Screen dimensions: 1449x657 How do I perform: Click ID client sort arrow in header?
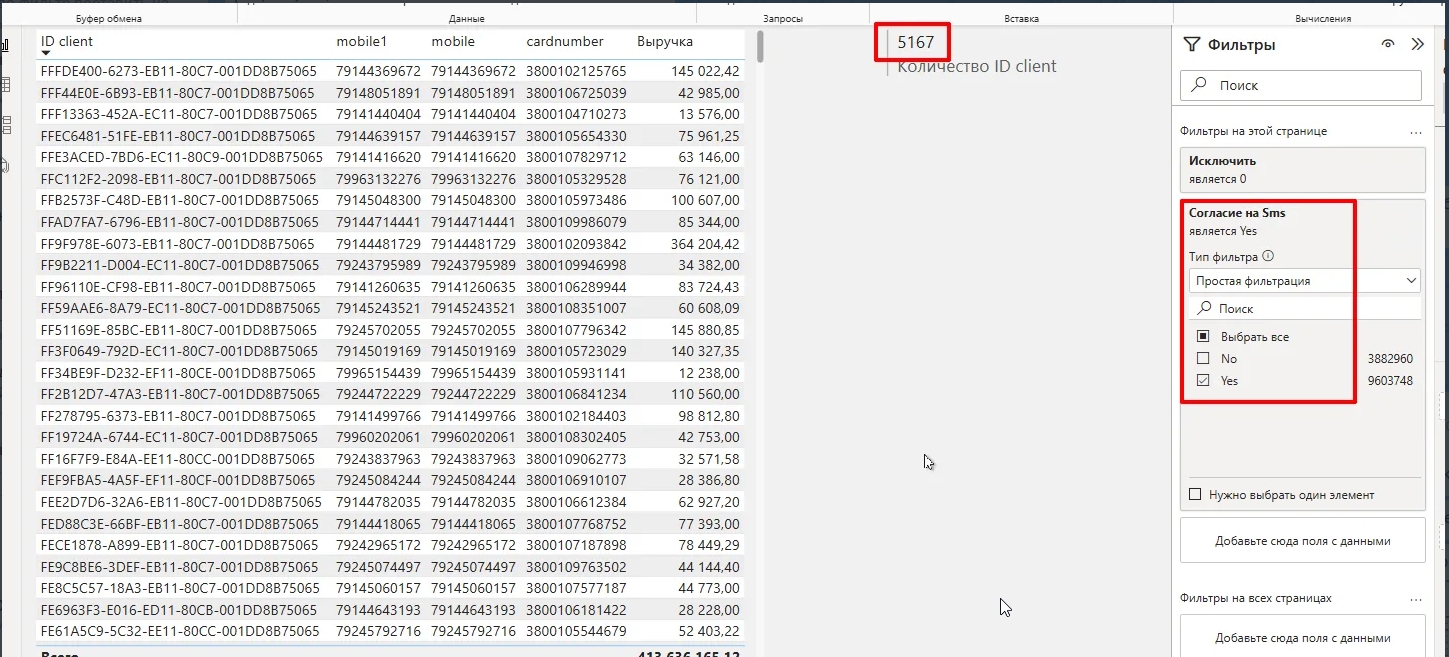click(x=46, y=53)
